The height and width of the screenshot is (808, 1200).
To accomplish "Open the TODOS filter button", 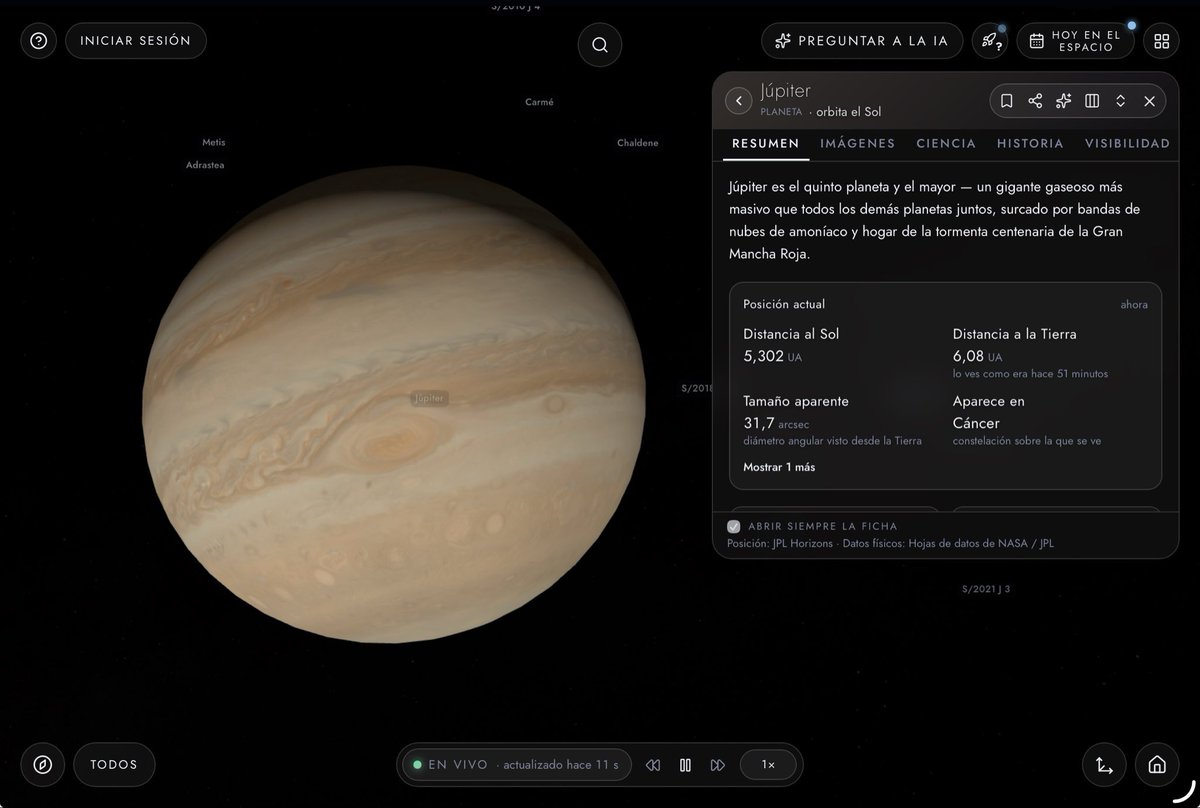I will point(114,765).
